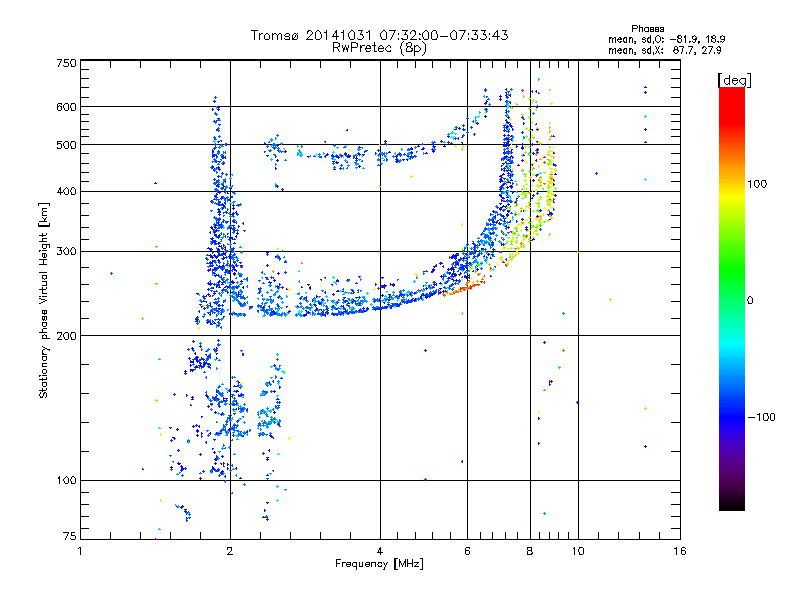800x600 pixels.
Task: Click the x-axis tick label '10'
Action: click(x=578, y=551)
